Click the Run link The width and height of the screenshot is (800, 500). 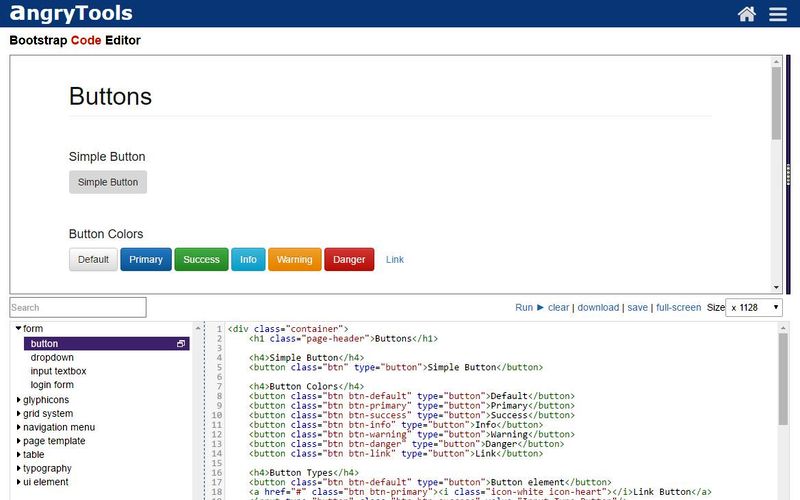coord(523,308)
